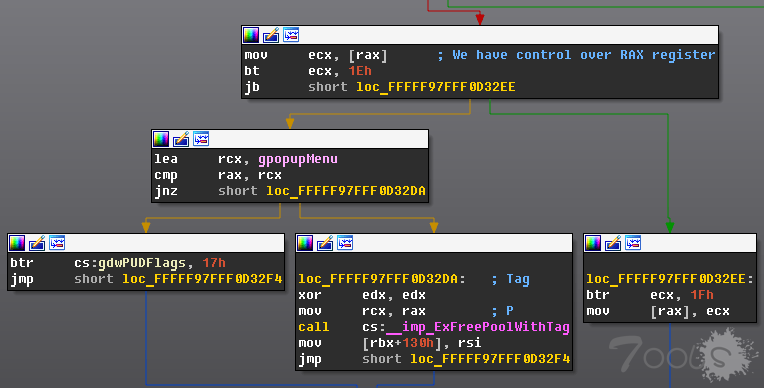Click color icon in gpopupMenu node
This screenshot has width=764, height=388.
coord(161,139)
